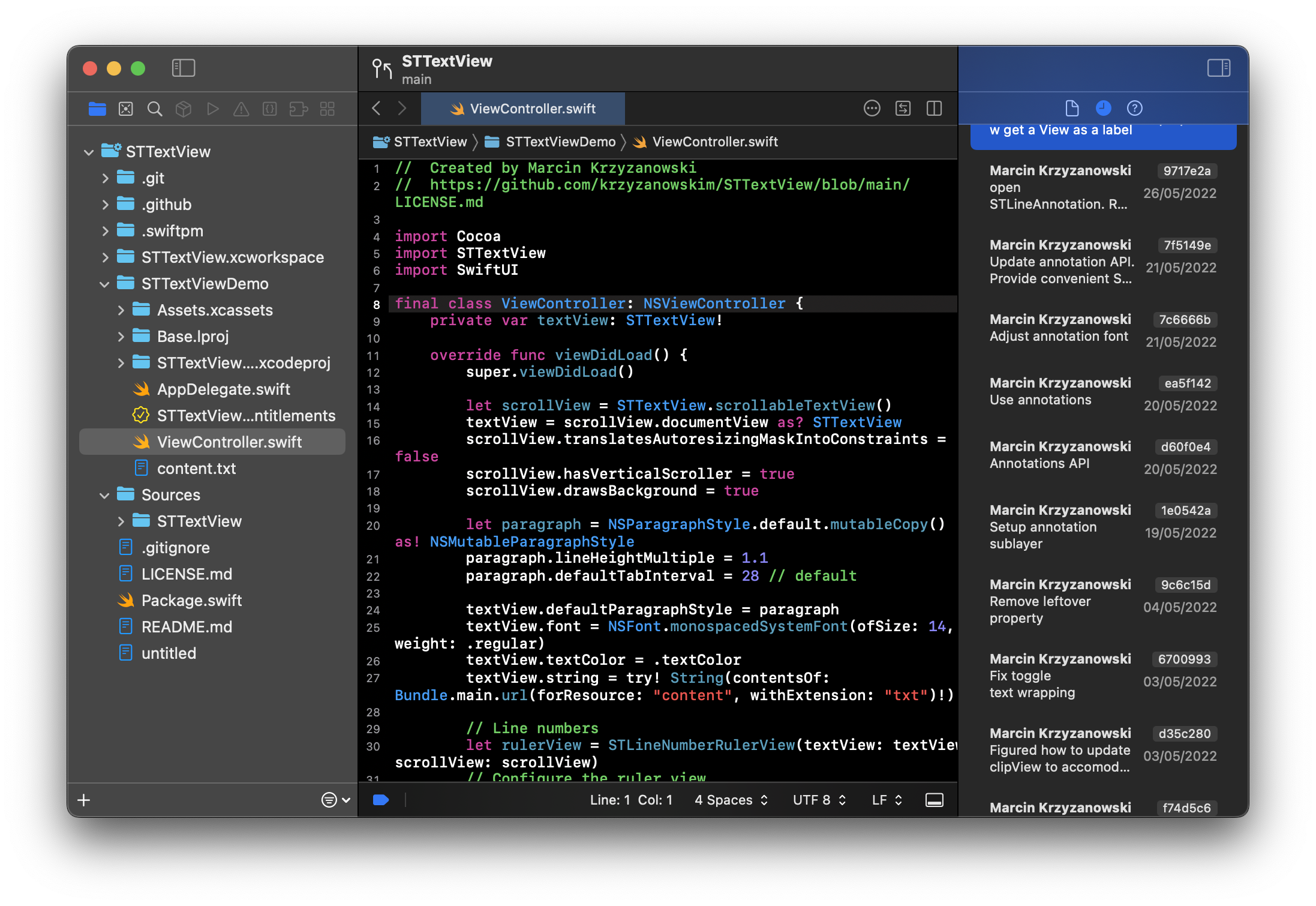1316x906 pixels.
Task: Expand the STTextView.xcworkspace item
Action: coord(106,257)
